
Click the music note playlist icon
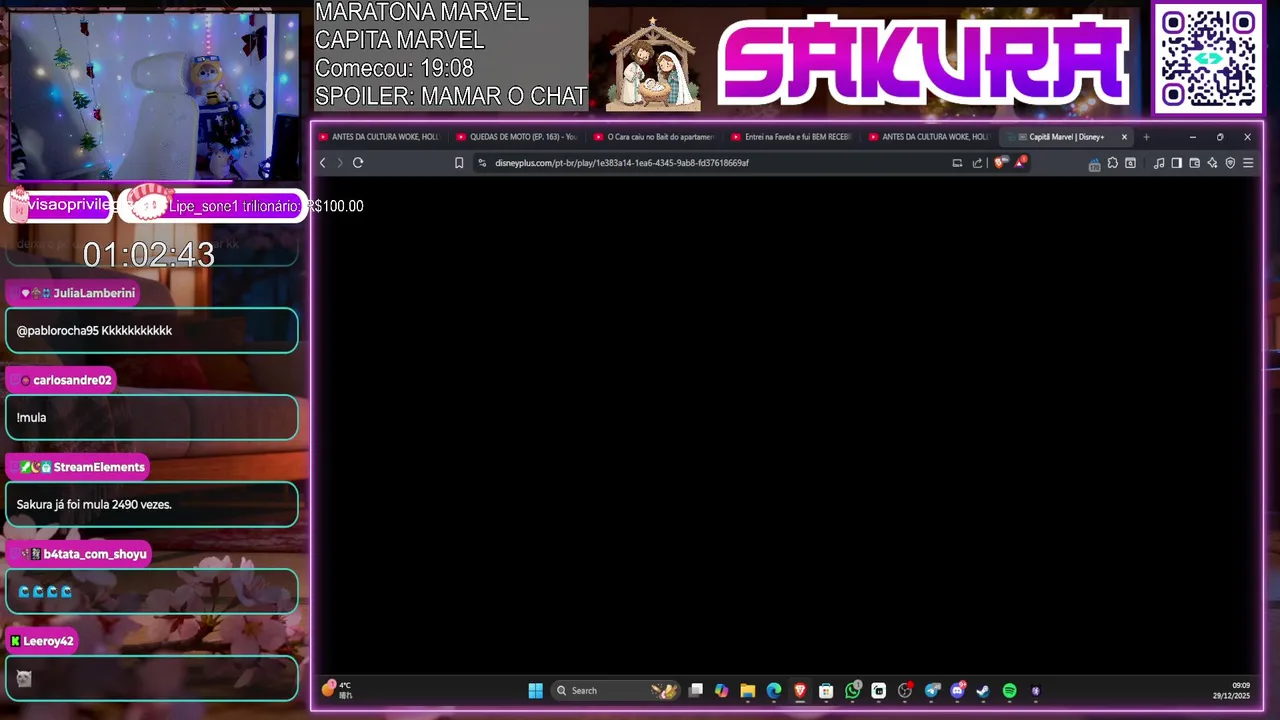pyautogui.click(x=1159, y=163)
